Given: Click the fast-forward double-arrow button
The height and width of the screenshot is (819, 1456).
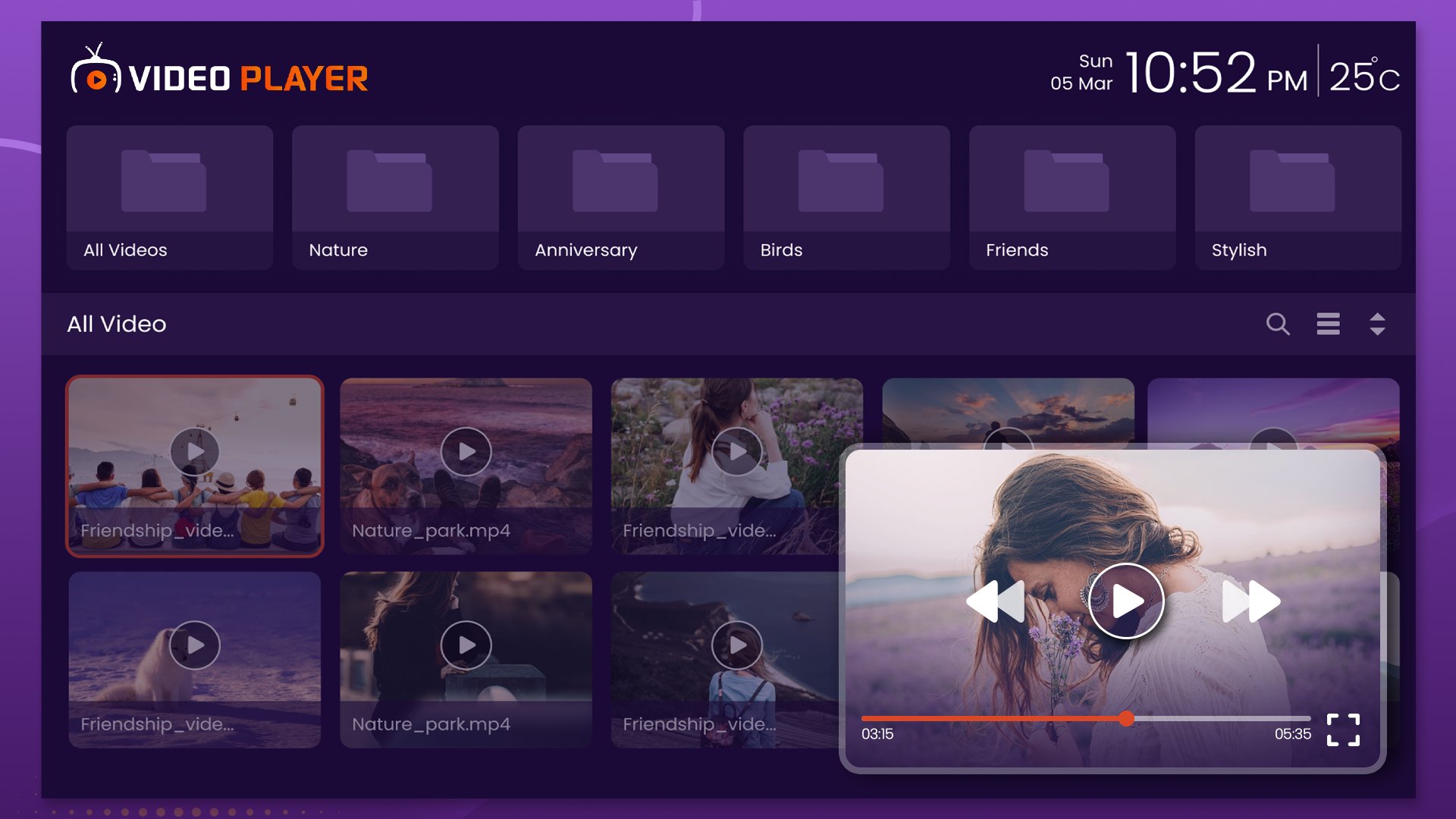Looking at the screenshot, I should coord(1250,601).
